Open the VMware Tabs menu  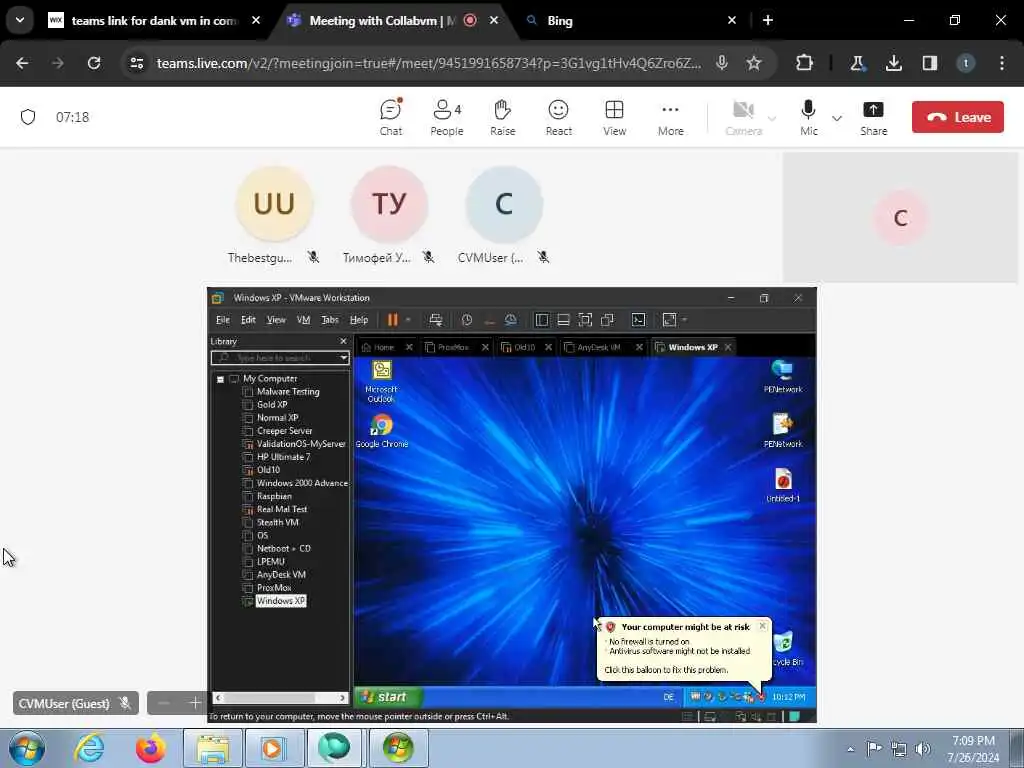pyautogui.click(x=330, y=319)
